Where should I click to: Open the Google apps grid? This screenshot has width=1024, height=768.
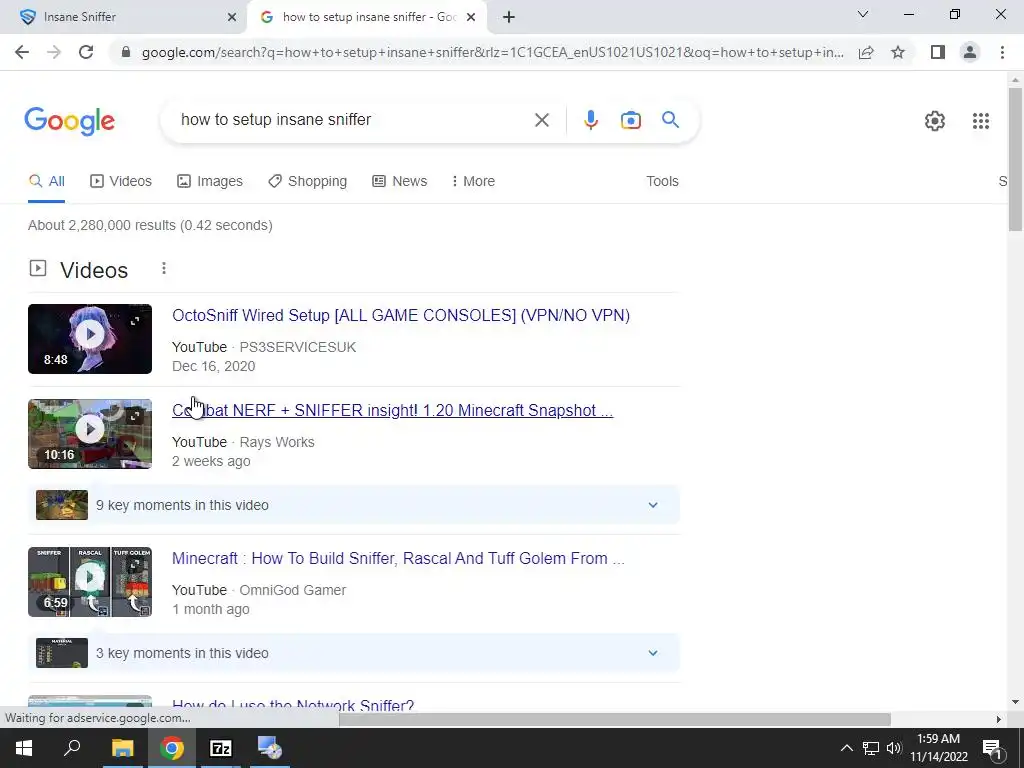click(x=980, y=121)
